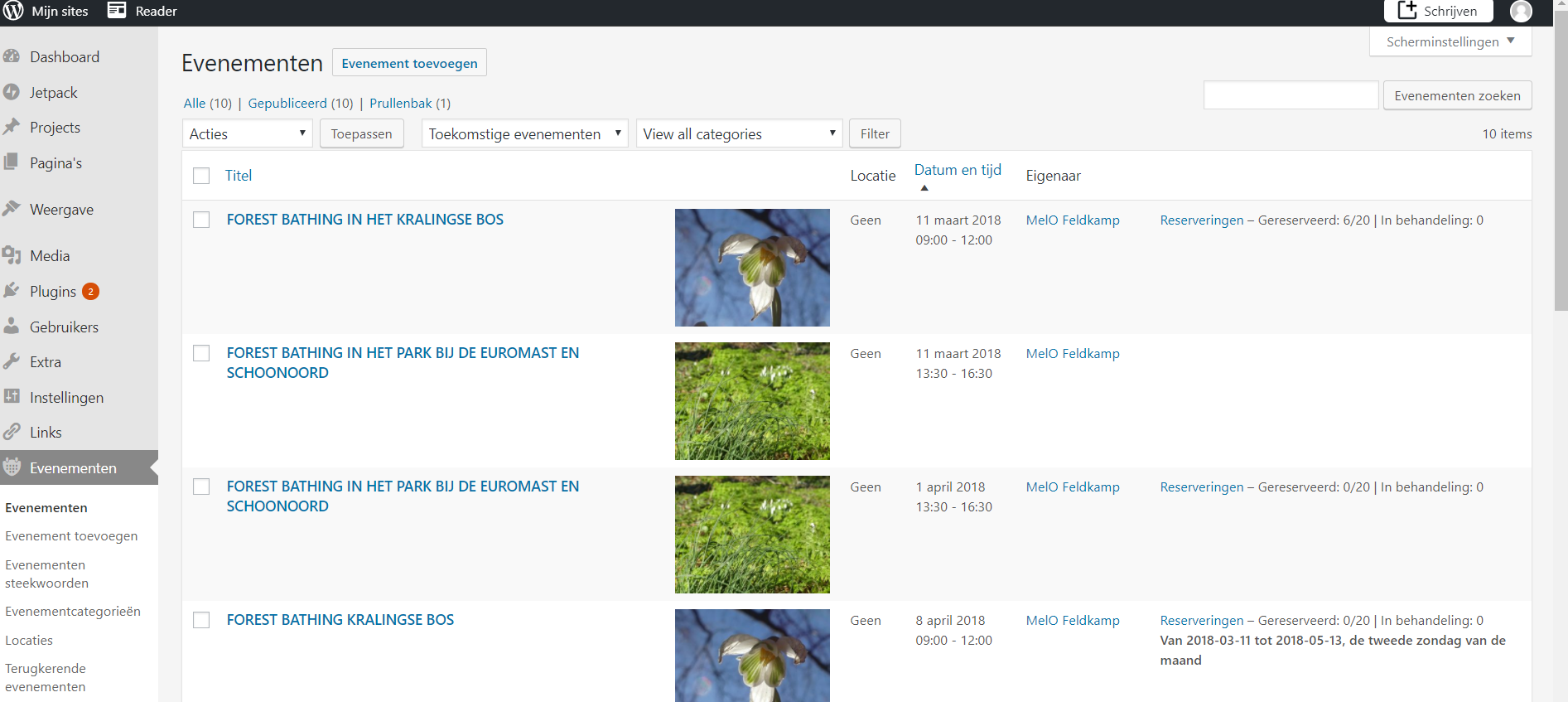
Task: Open the Acties bulk actions dropdown
Action: point(247,133)
